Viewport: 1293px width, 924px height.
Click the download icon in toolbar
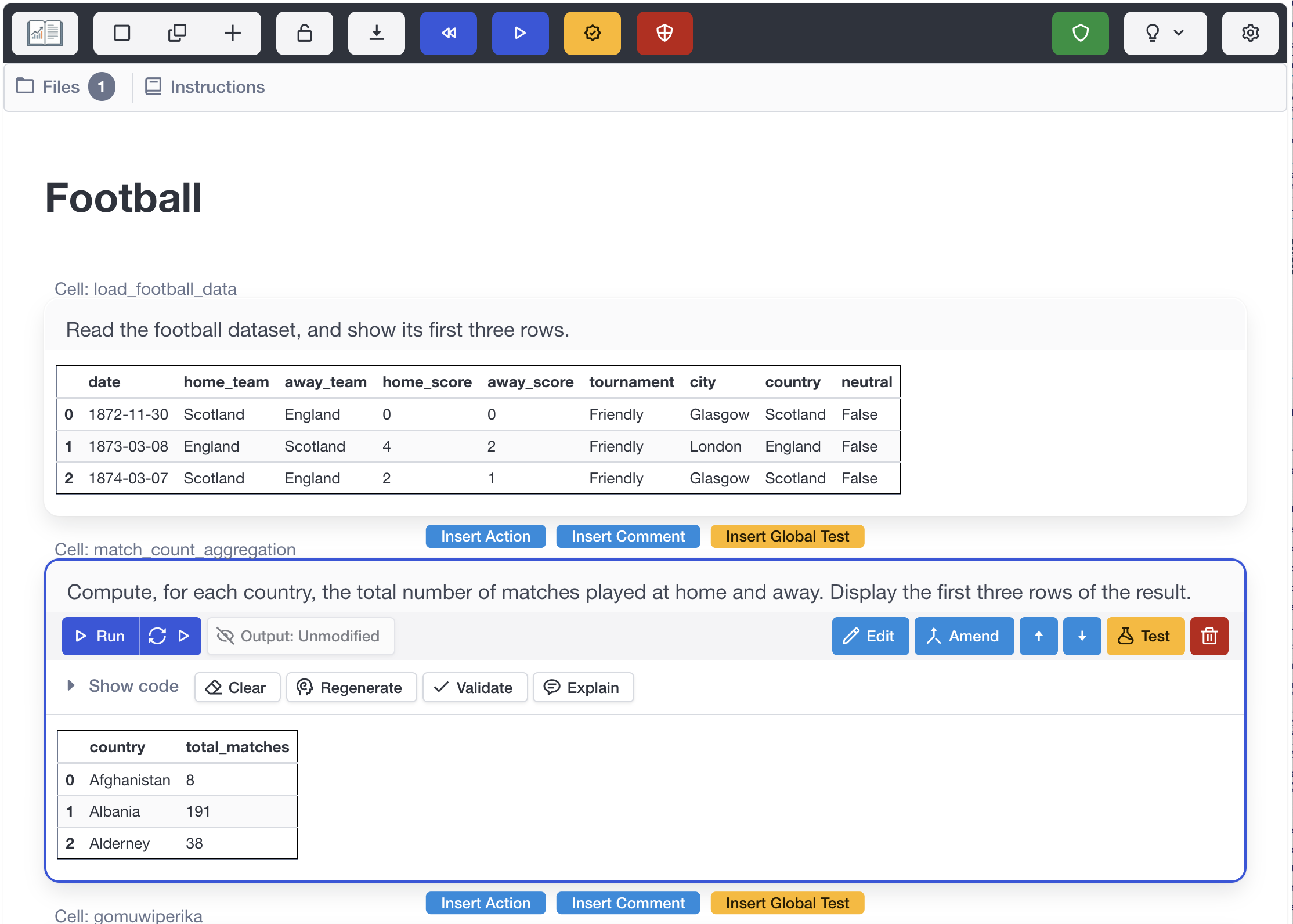point(377,33)
